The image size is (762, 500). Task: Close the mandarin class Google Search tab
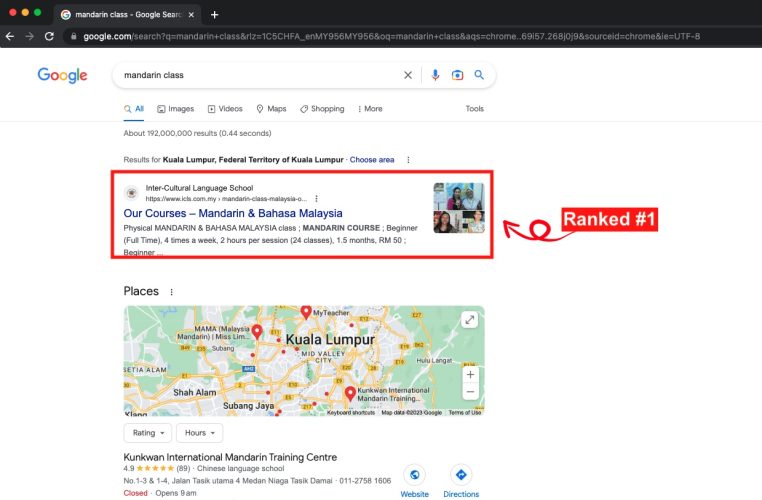(191, 15)
